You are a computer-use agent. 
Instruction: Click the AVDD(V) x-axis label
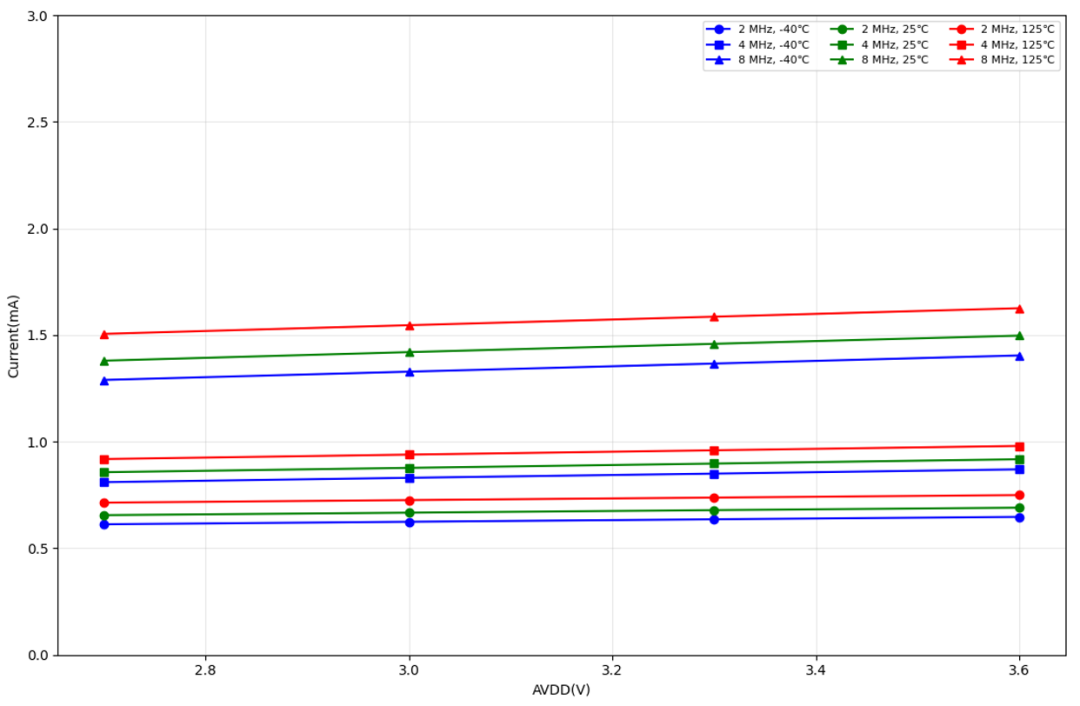coord(561,689)
